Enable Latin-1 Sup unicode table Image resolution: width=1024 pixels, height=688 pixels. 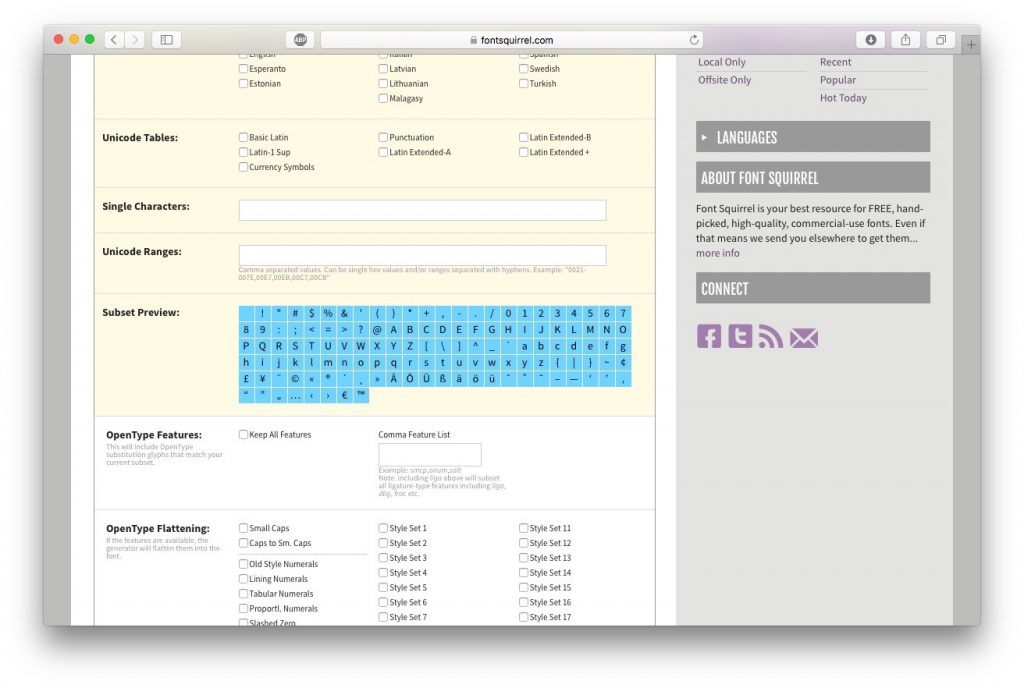click(x=243, y=152)
